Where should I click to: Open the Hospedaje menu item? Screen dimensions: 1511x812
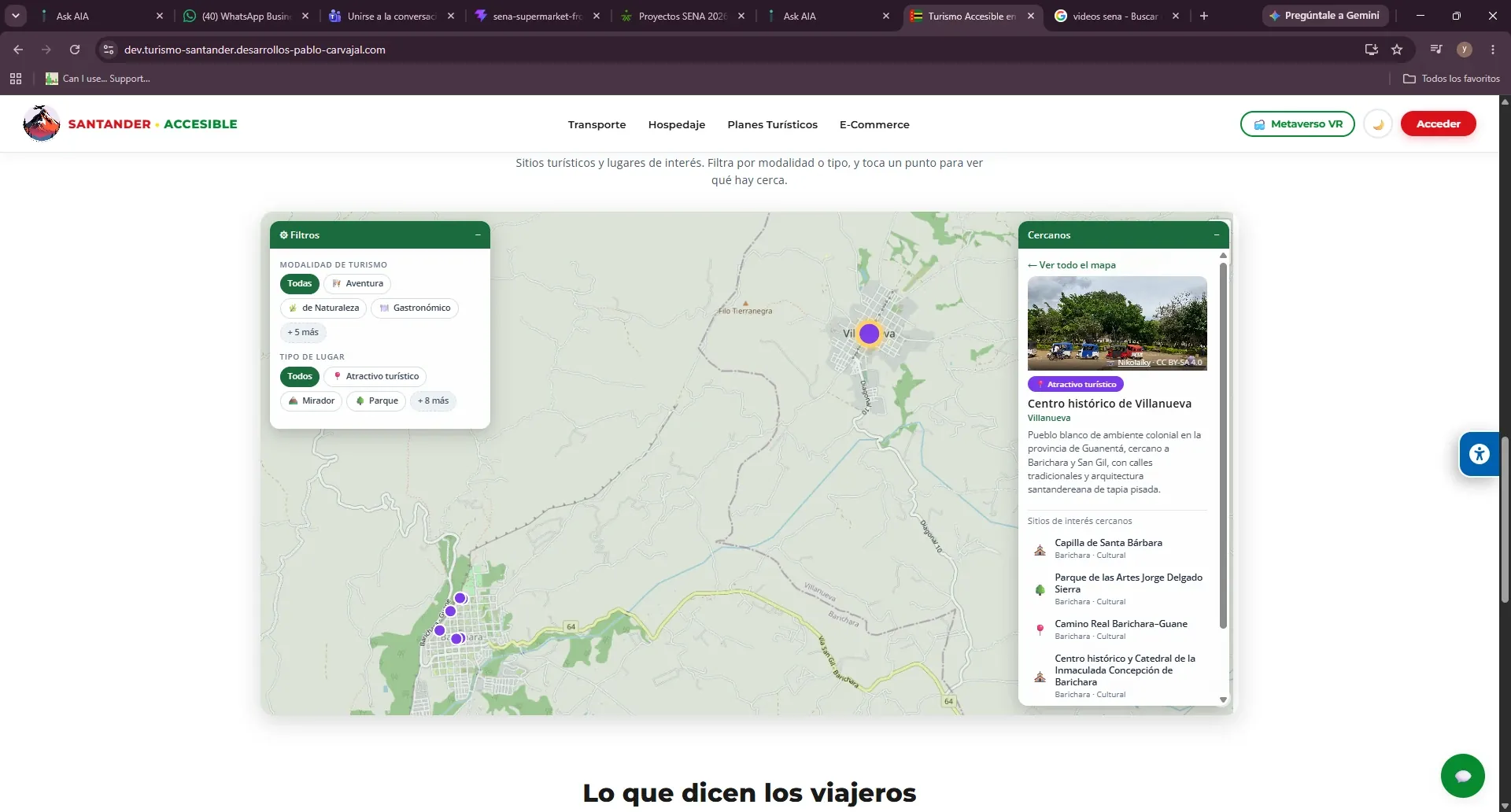pos(677,124)
